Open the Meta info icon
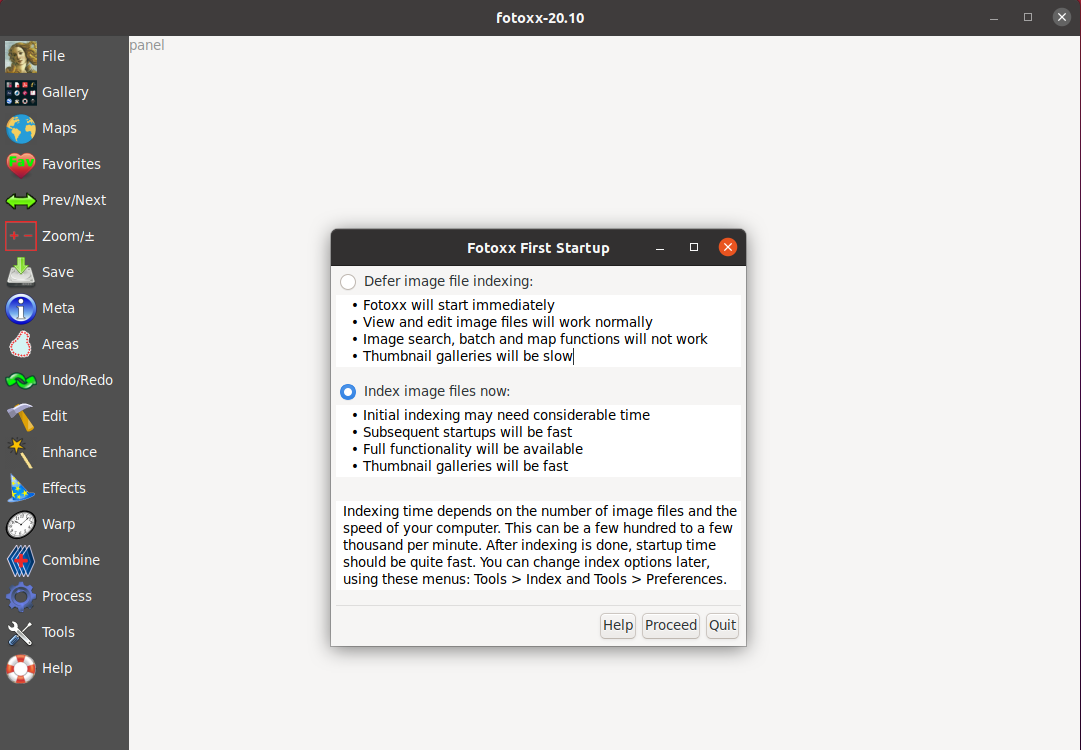The image size is (1081, 750). [21, 308]
